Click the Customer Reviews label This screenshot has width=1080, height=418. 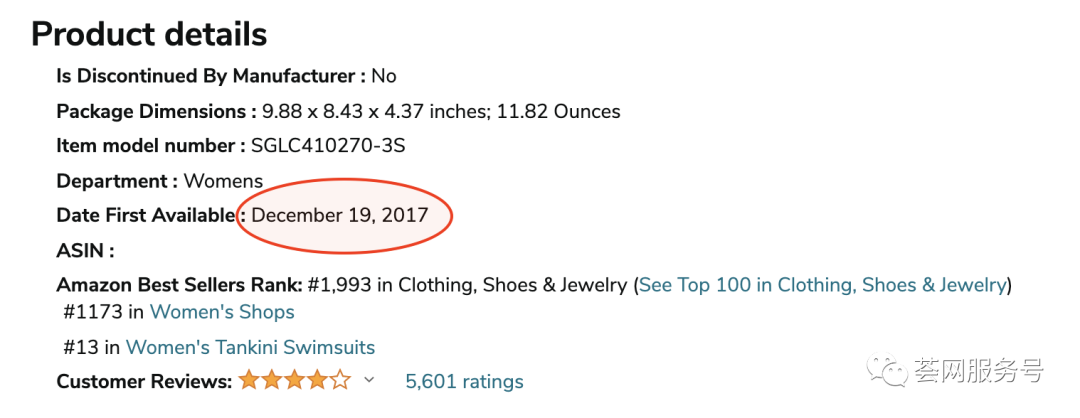click(x=144, y=381)
